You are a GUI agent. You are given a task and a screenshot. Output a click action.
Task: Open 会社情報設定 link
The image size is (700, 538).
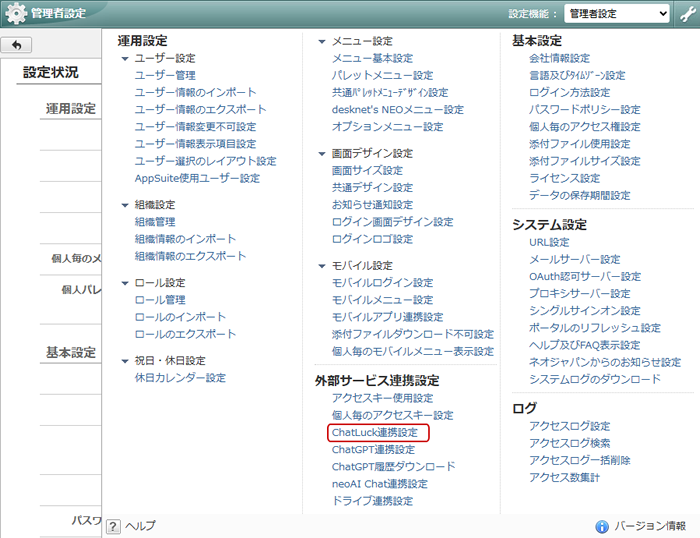click(x=559, y=58)
